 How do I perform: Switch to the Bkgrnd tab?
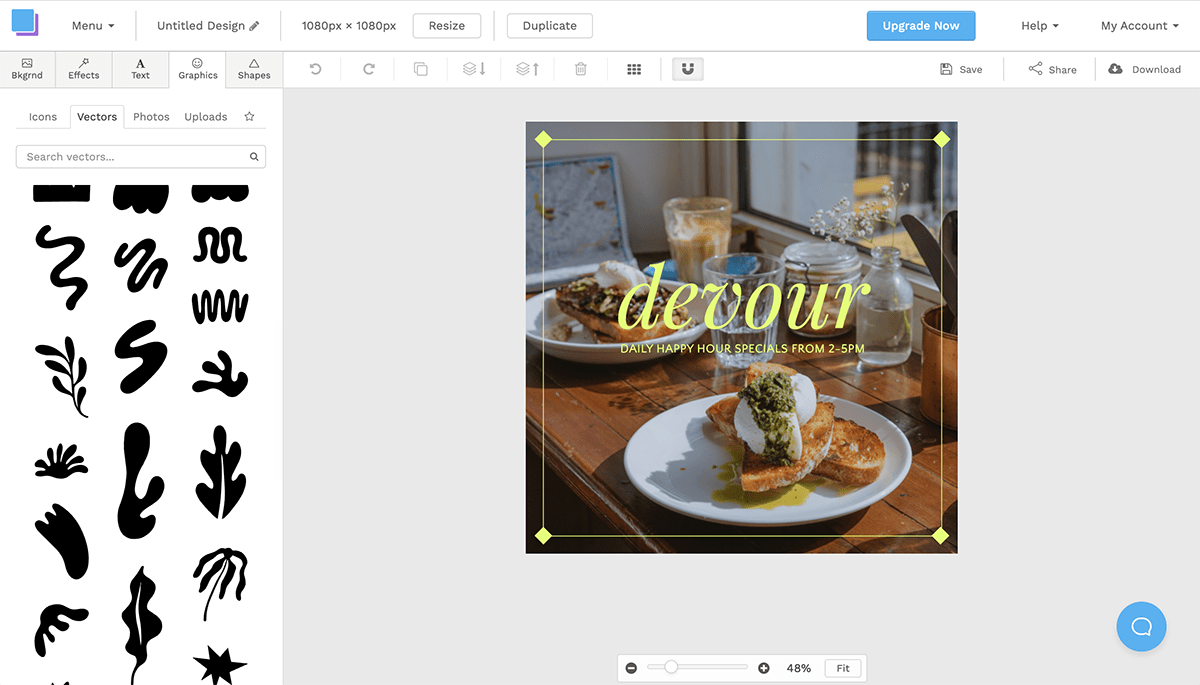(x=27, y=69)
